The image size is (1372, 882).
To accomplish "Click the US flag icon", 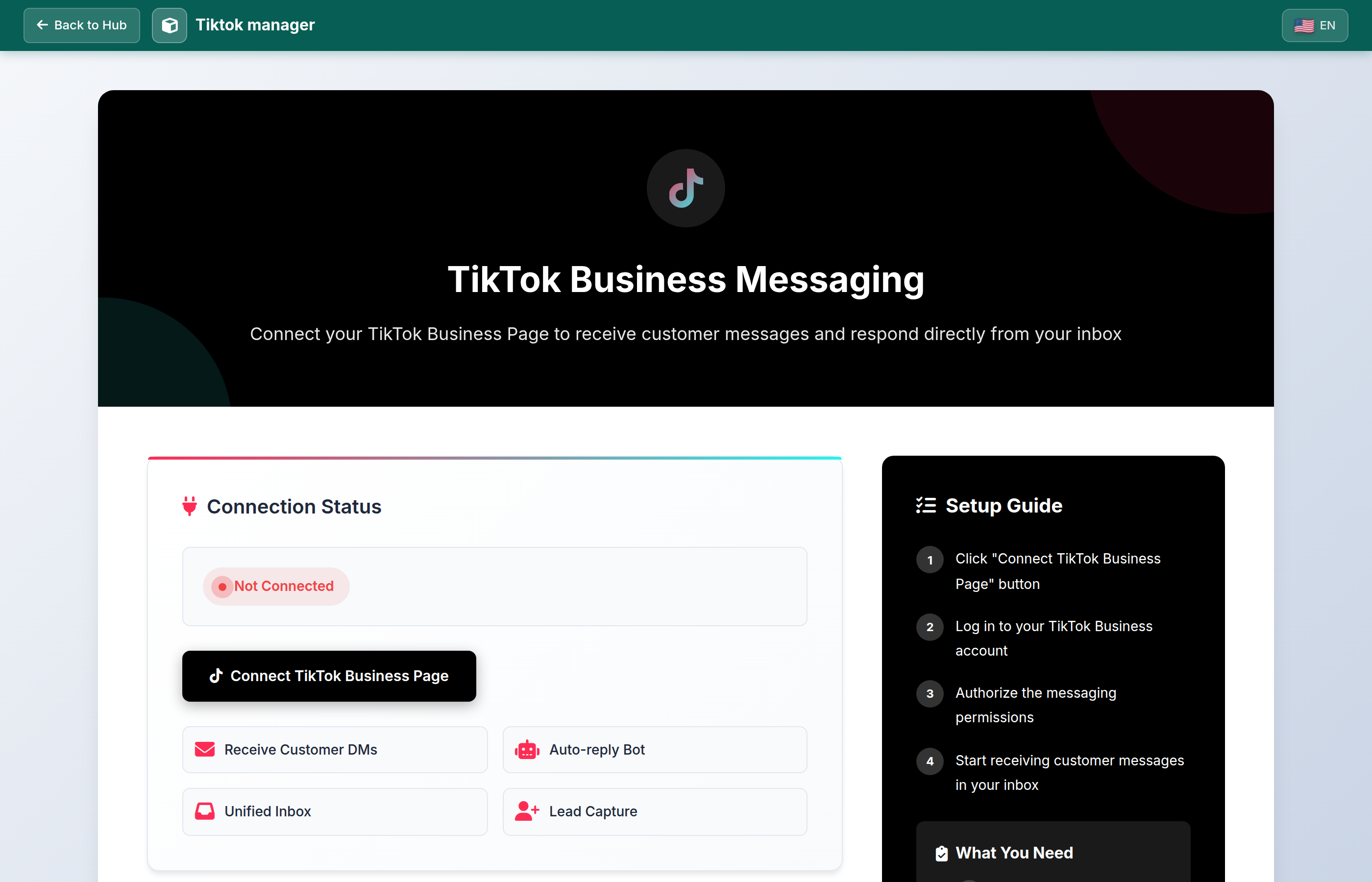I will click(1304, 26).
